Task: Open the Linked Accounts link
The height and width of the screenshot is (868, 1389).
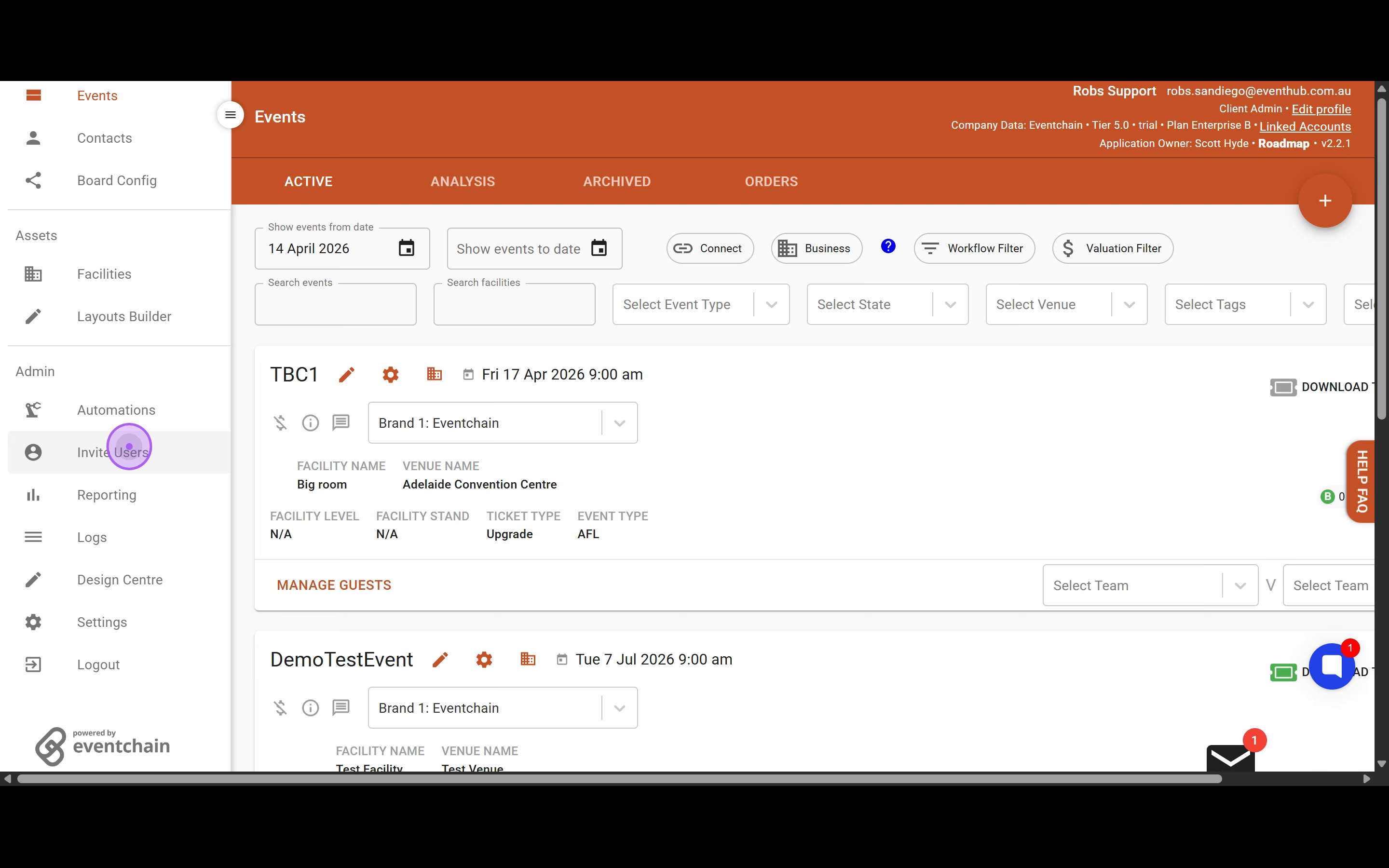Action: pyautogui.click(x=1305, y=126)
